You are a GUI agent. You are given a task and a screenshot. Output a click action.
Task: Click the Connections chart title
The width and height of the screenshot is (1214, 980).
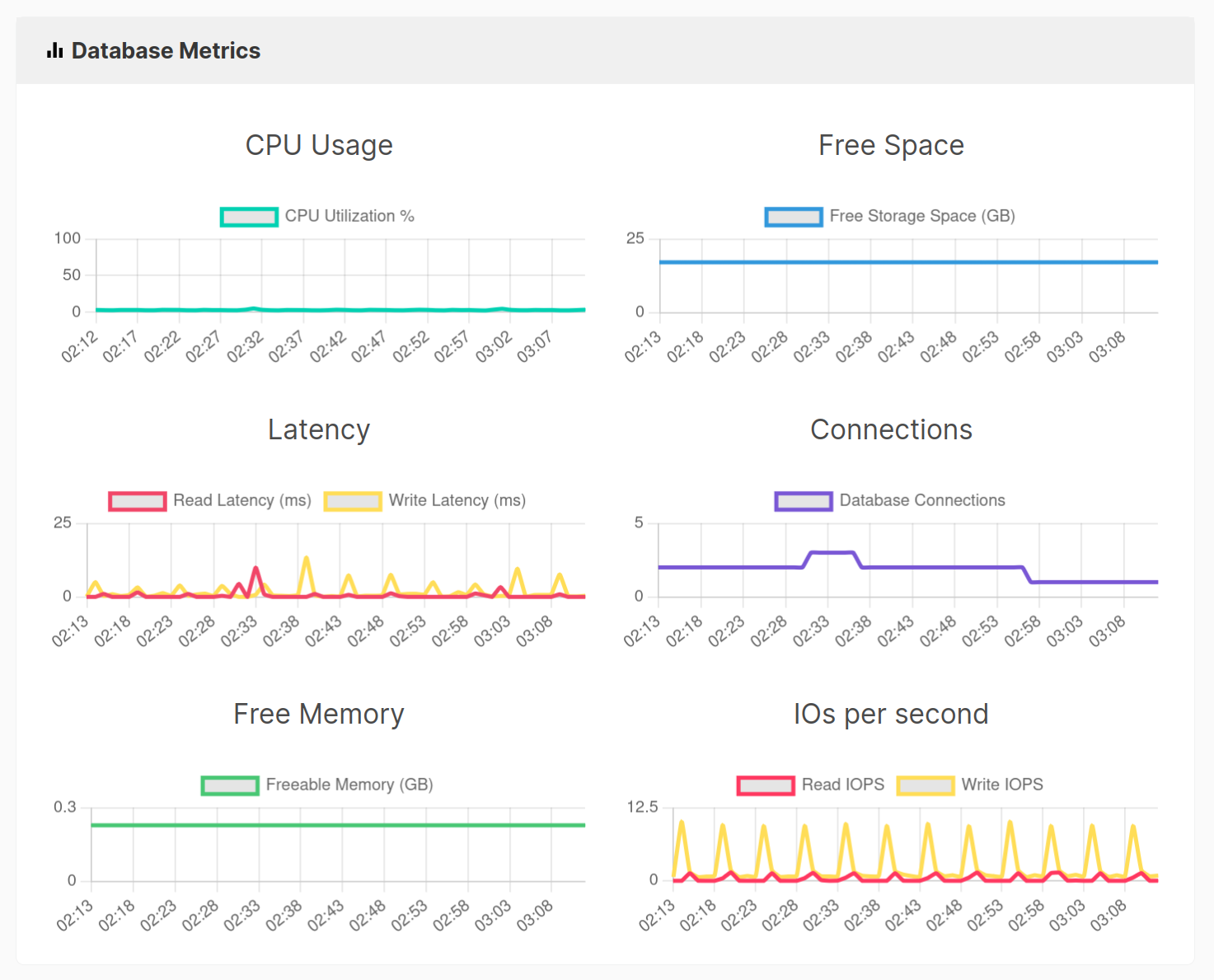pyautogui.click(x=891, y=429)
